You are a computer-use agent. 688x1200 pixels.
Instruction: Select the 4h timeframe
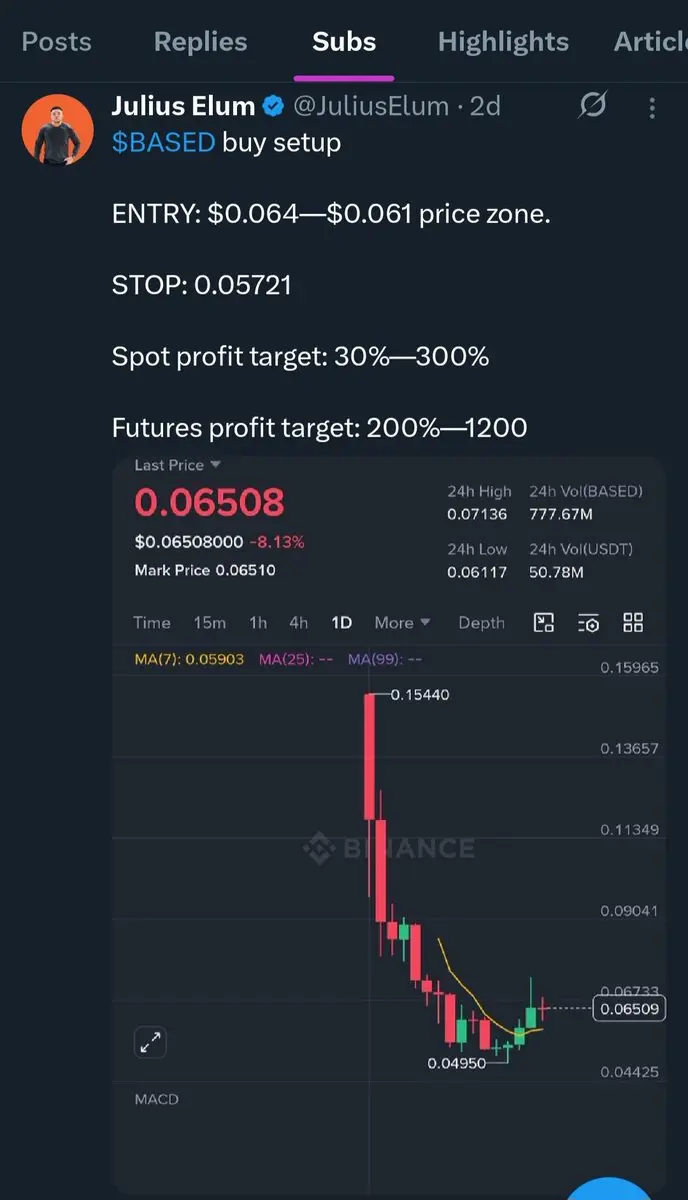[298, 623]
